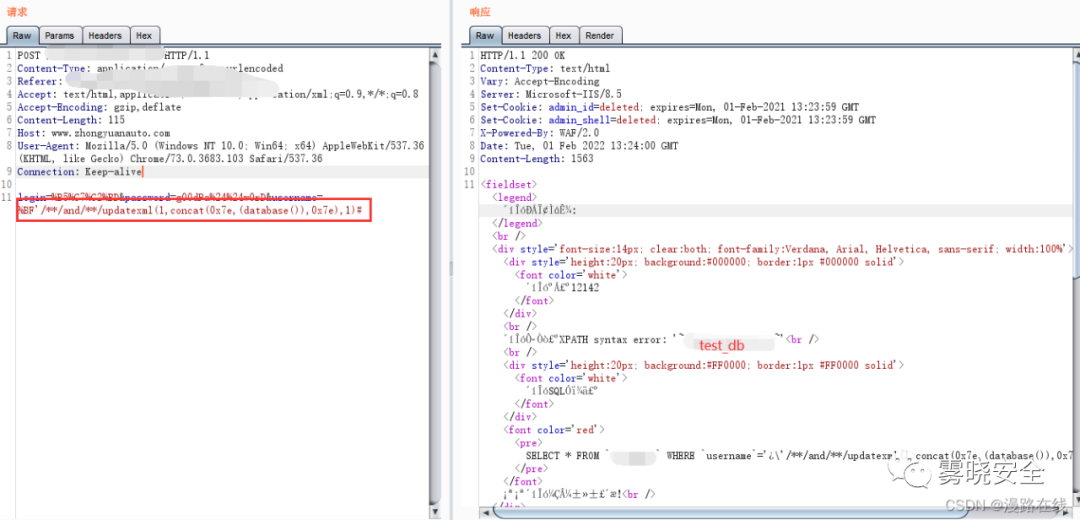Select the request Hex tab
This screenshot has height=520, width=1080.
144,35
